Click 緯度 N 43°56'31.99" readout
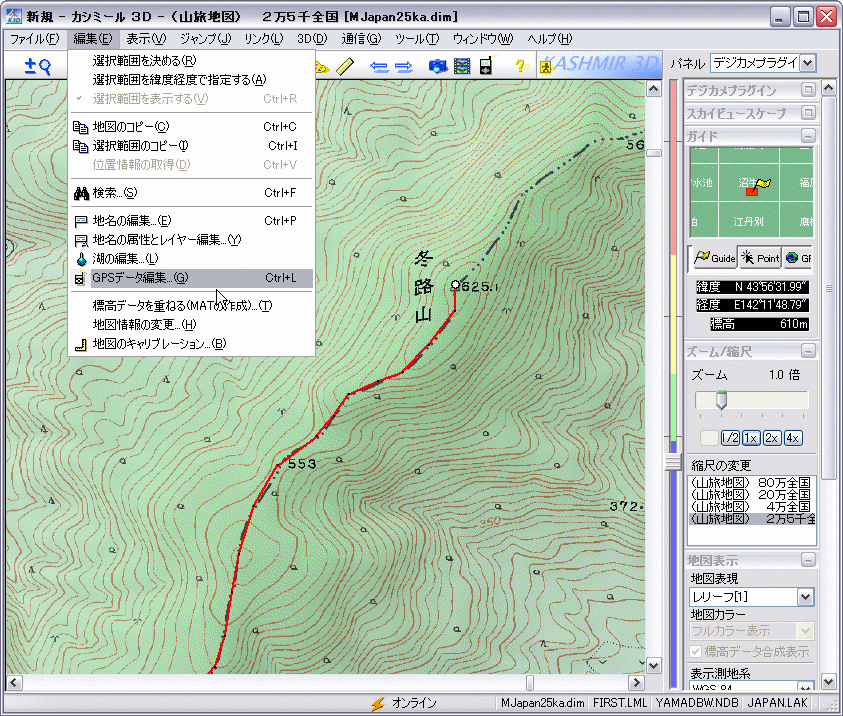 click(x=752, y=287)
